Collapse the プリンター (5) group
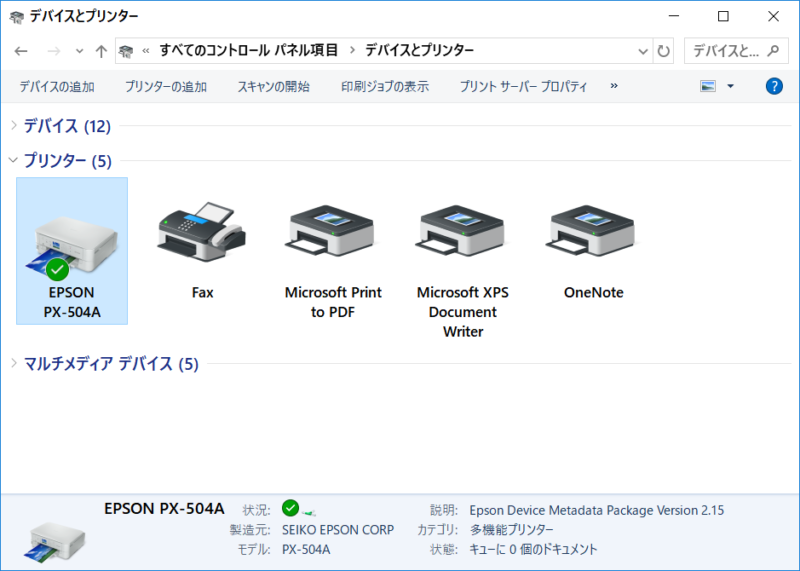 click(13, 160)
